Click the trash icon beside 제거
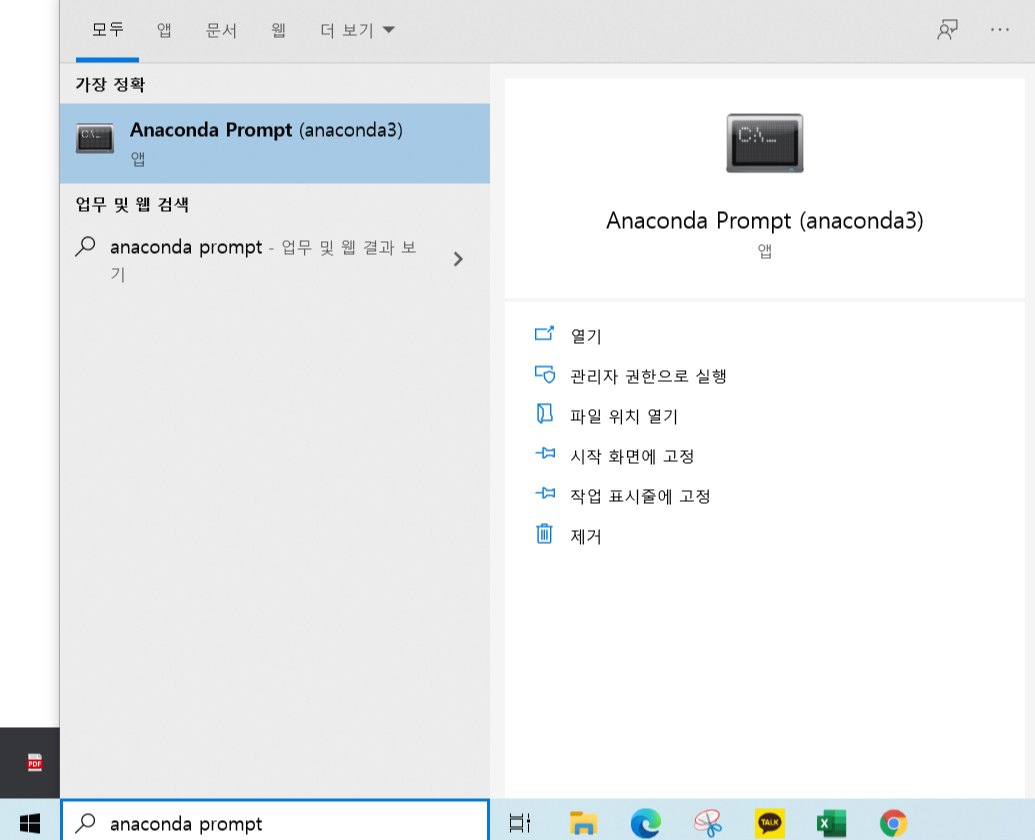 [x=544, y=533]
